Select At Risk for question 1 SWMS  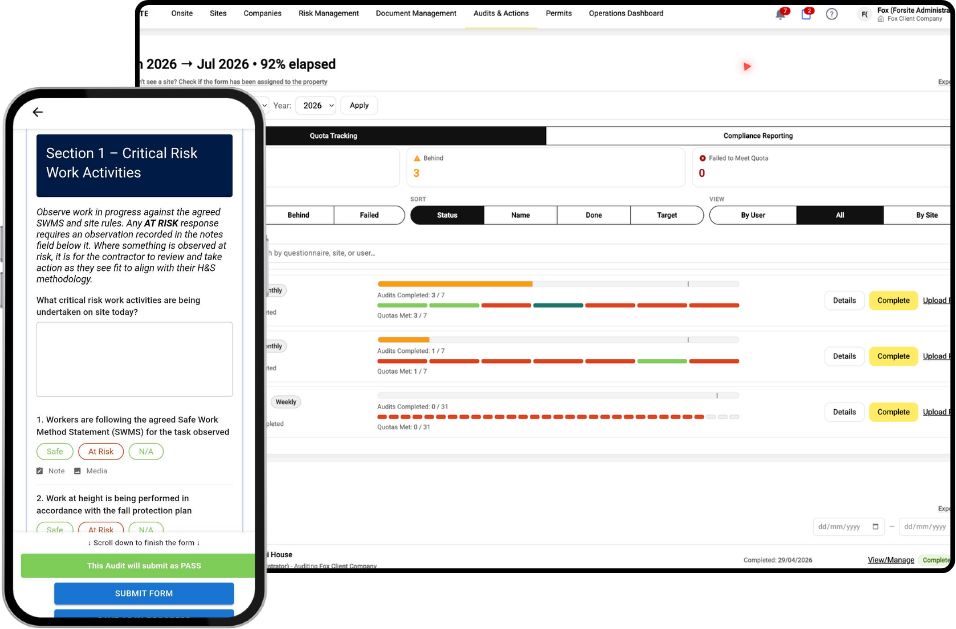[x=101, y=452]
